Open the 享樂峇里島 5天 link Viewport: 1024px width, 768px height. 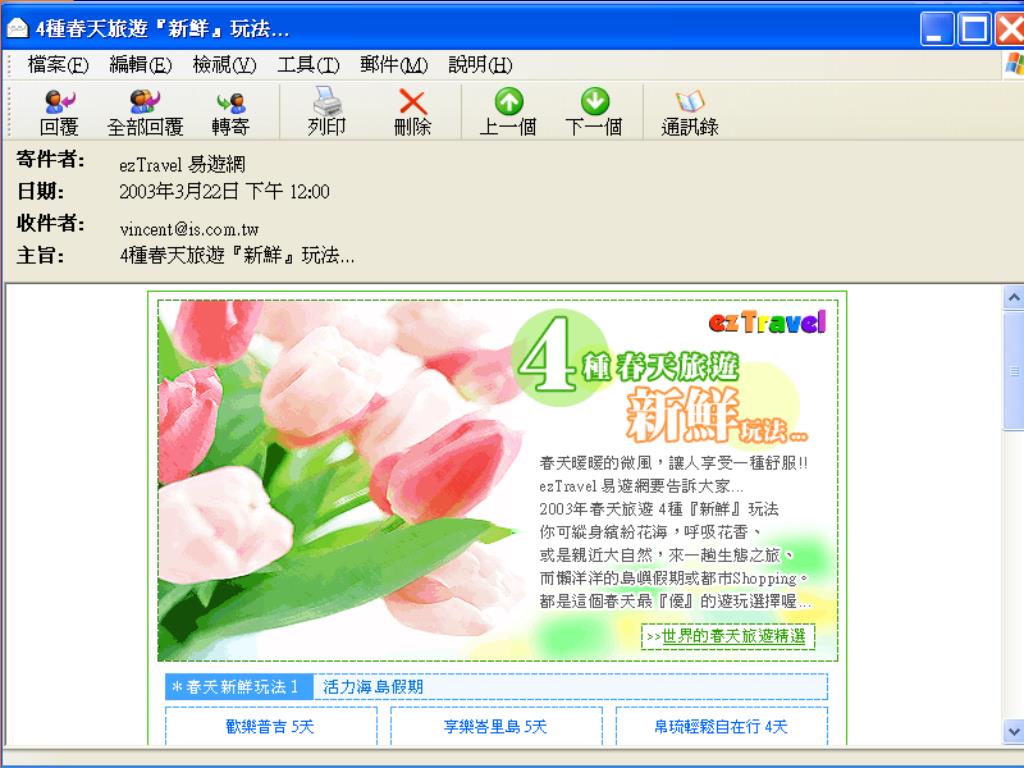tap(495, 726)
